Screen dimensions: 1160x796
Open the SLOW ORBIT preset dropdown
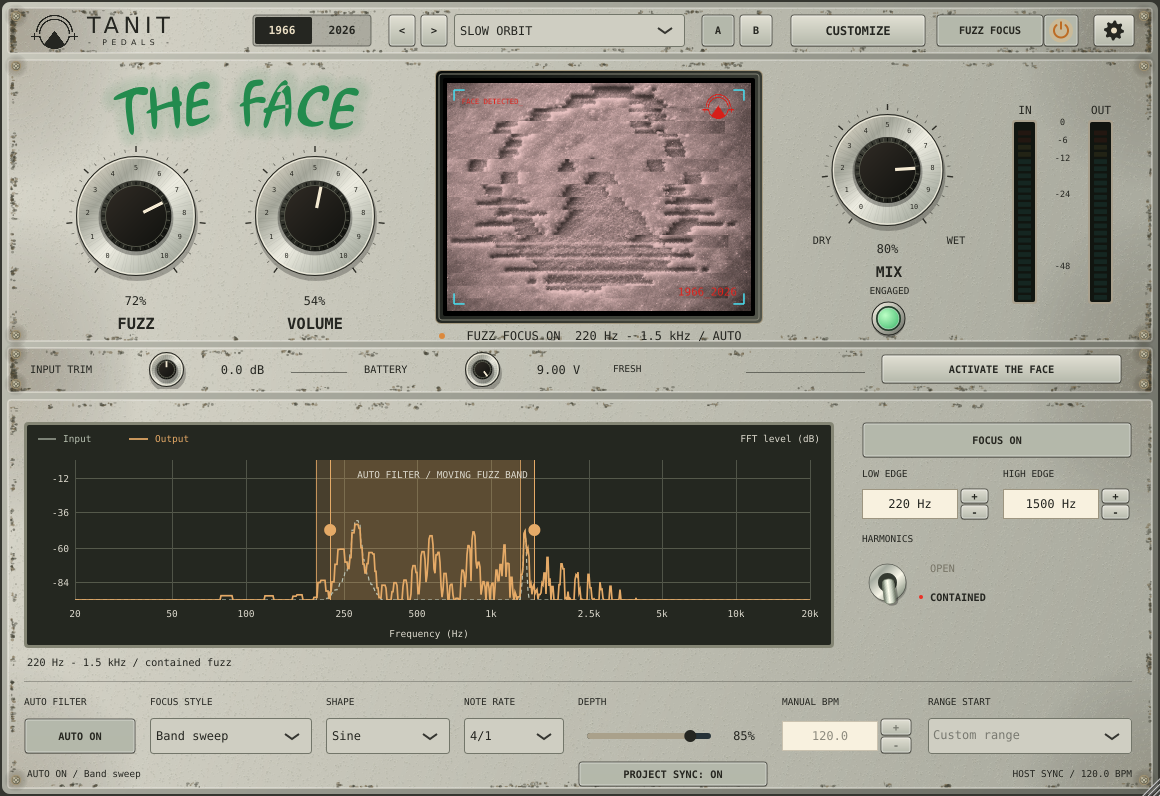click(x=569, y=30)
